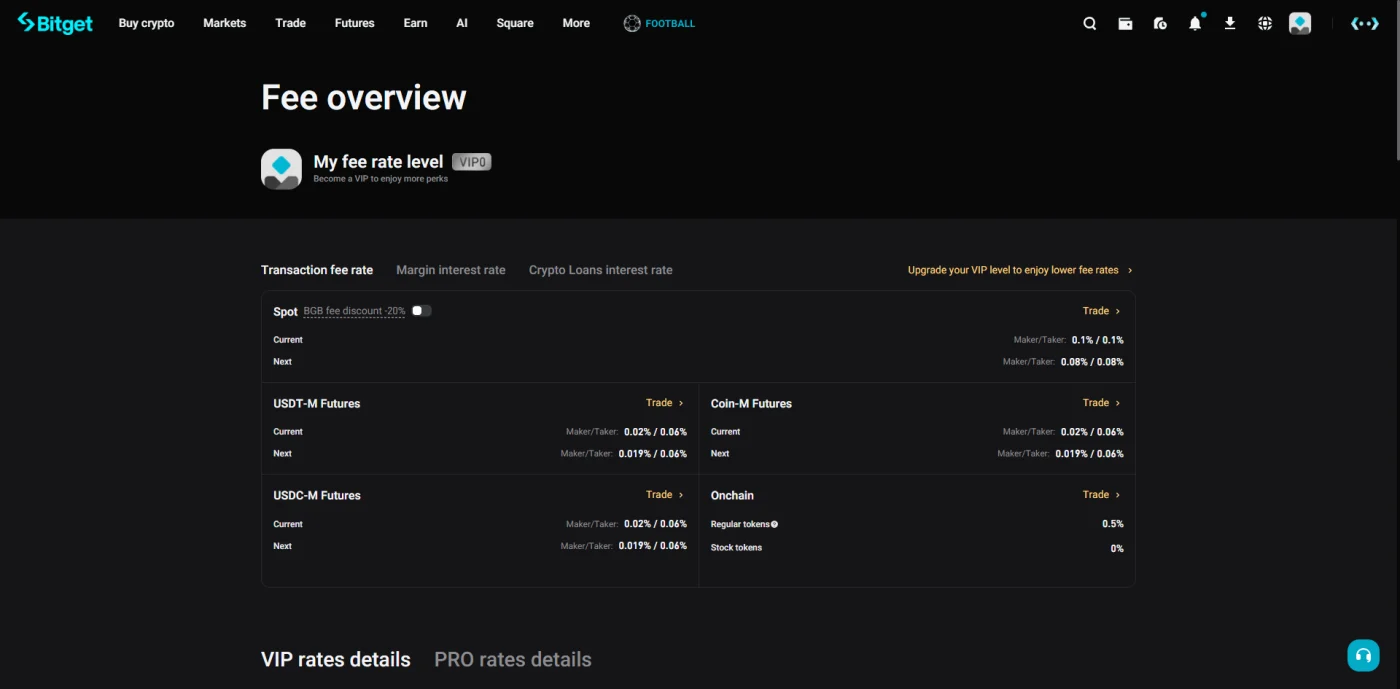Click the Bitget logo
Viewport: 1400px width, 689px height.
pyautogui.click(x=55, y=23)
